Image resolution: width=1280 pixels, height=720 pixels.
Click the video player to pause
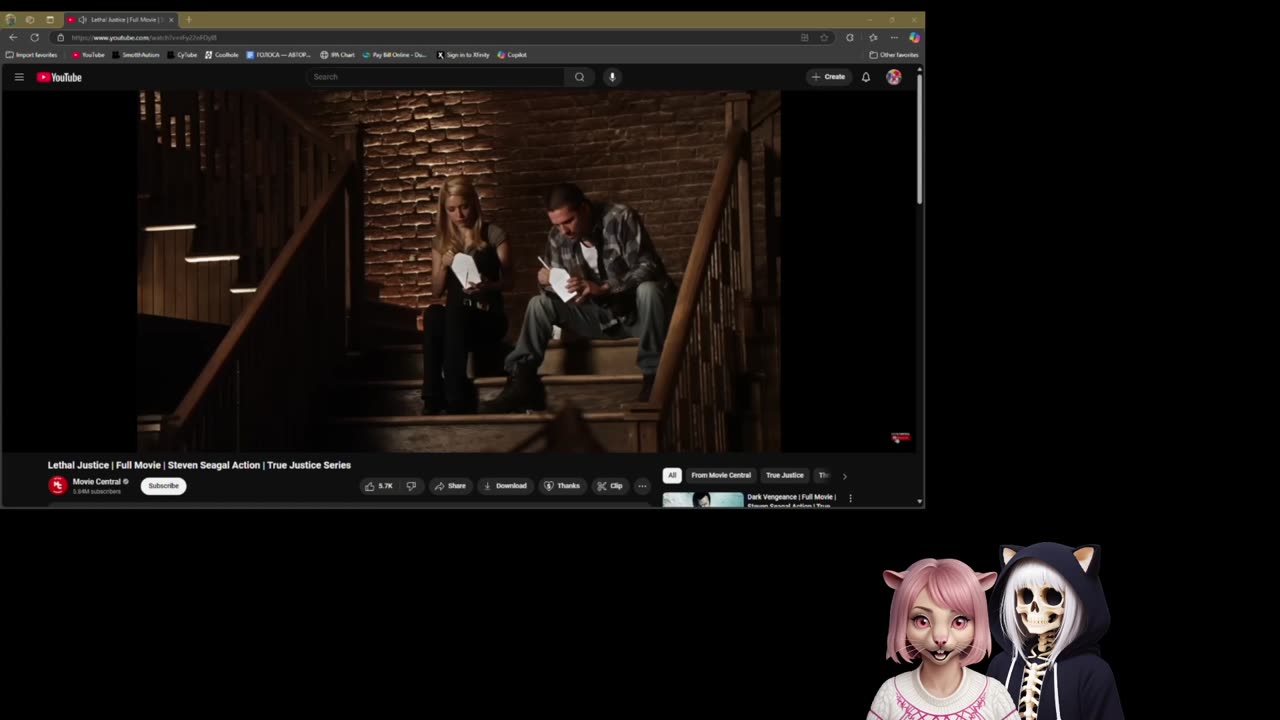coord(459,271)
